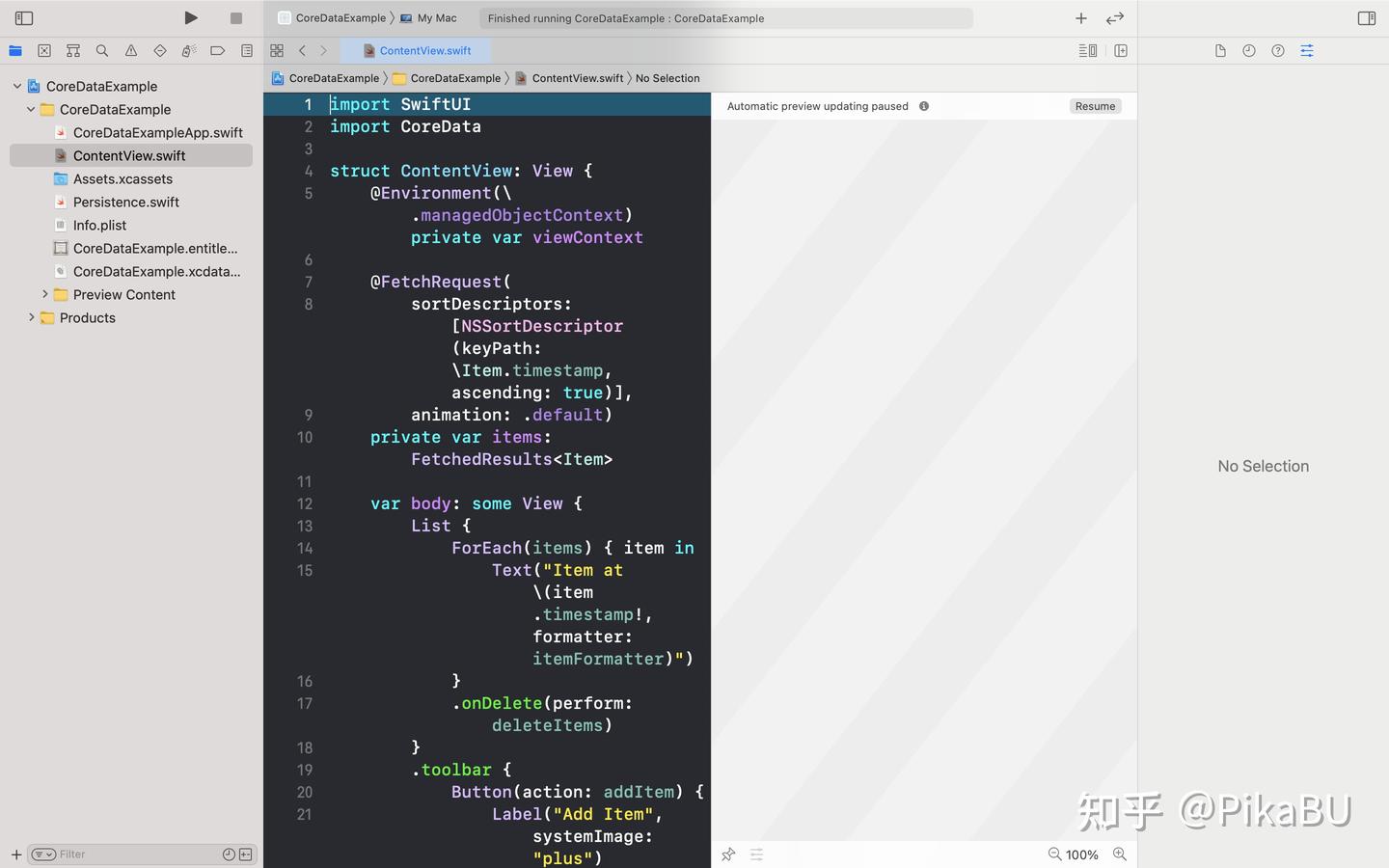Image resolution: width=1389 pixels, height=868 pixels.
Task: Expand the Preview Content folder
Action: tap(44, 294)
